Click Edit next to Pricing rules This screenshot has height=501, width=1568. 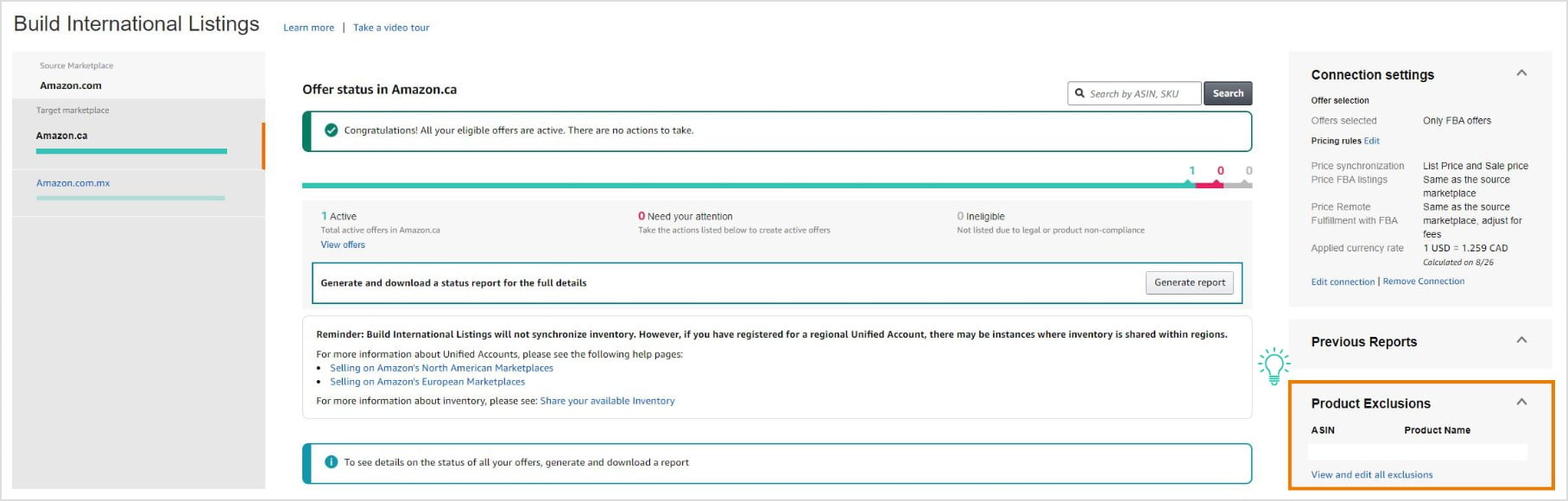click(1371, 141)
